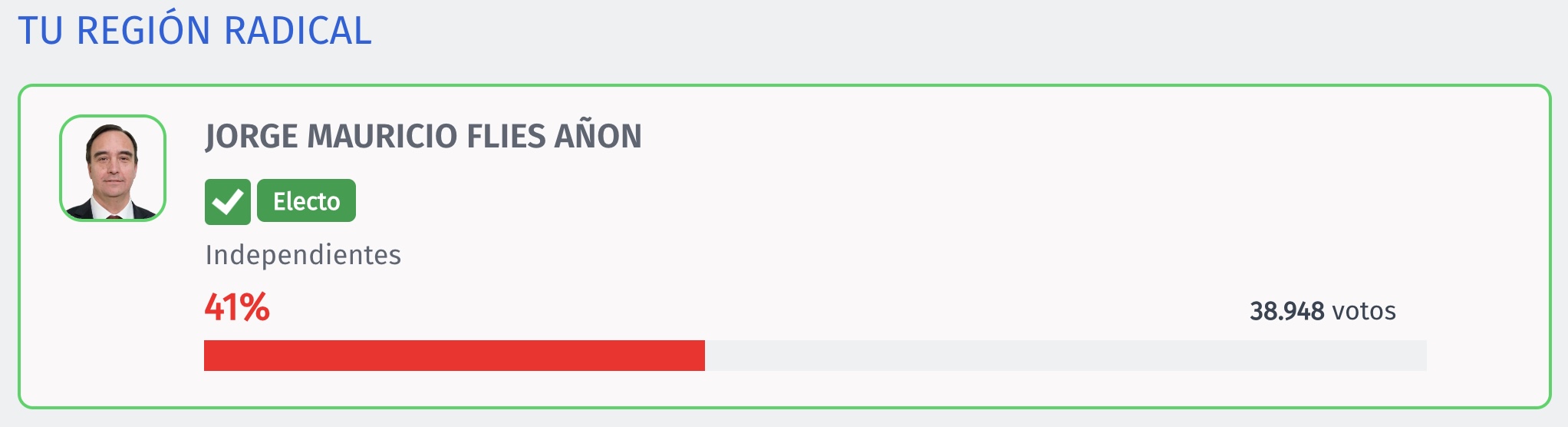The height and width of the screenshot is (427, 1568).
Task: Click the 38.948 vote count number
Action: [x=1287, y=311]
